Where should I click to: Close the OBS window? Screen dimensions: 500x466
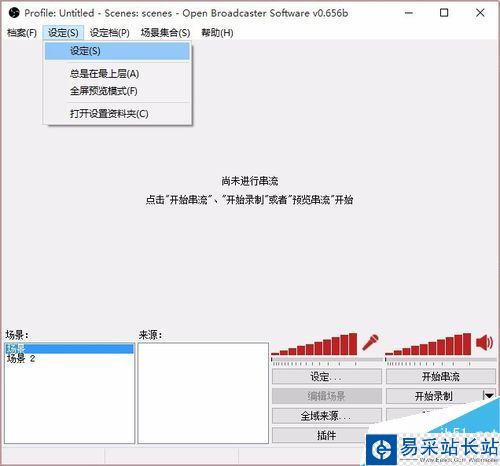point(480,13)
